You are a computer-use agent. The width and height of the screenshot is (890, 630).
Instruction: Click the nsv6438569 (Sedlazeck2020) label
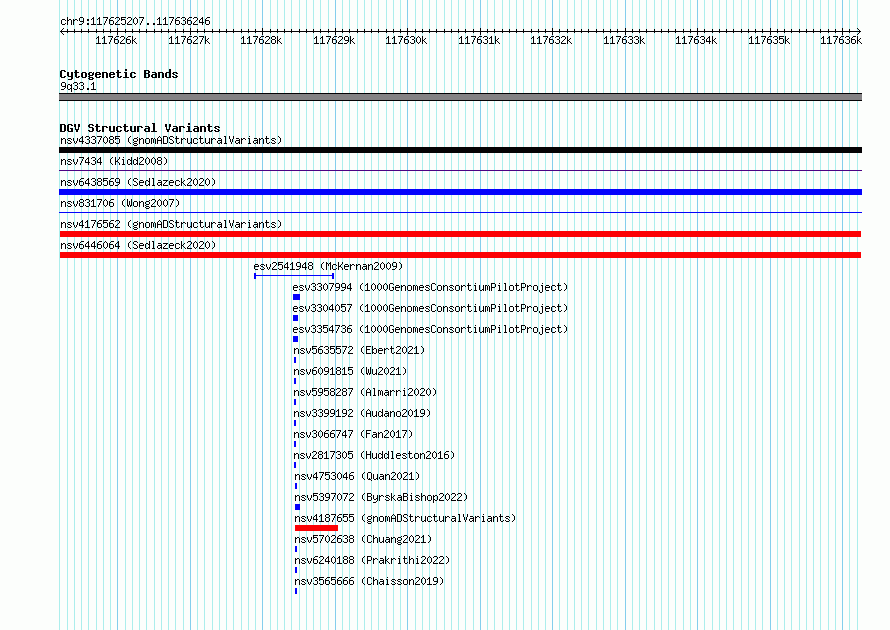coord(138,182)
